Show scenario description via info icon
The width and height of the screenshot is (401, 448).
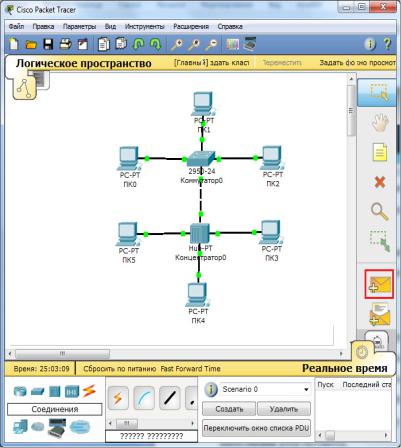211,389
